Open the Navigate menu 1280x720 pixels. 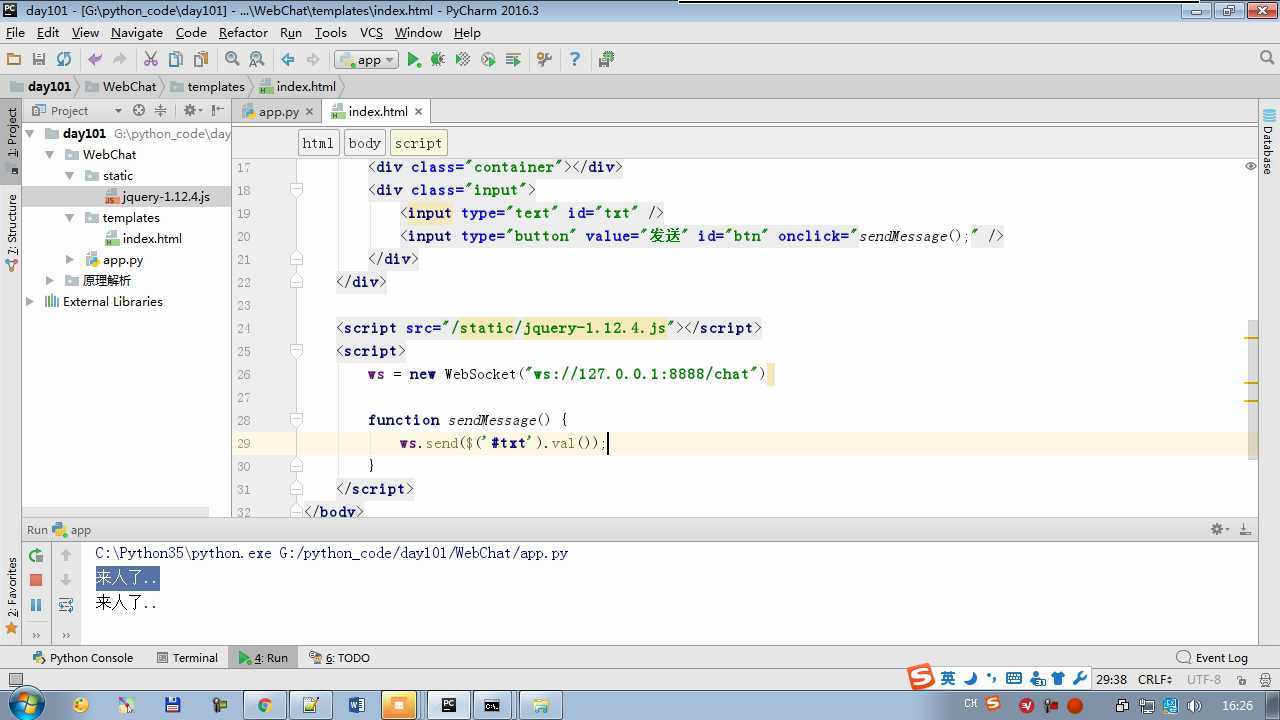pos(137,32)
